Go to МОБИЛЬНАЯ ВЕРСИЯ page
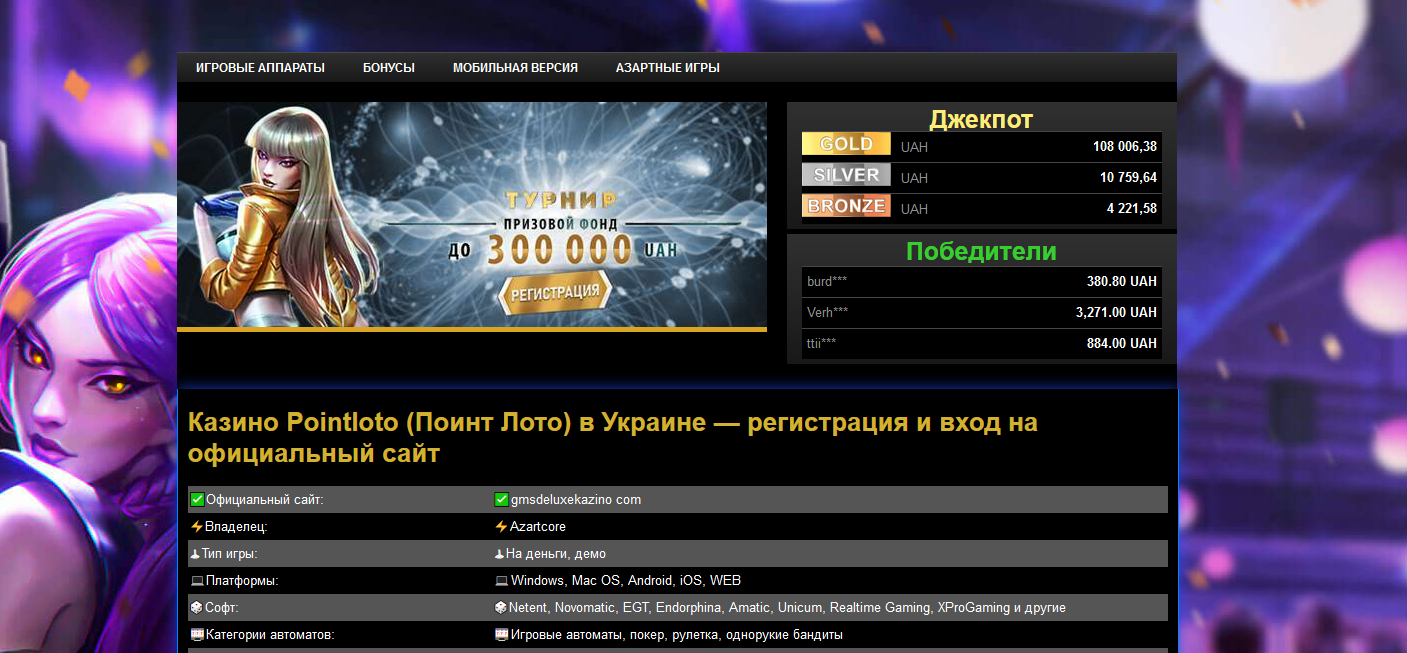 [x=515, y=68]
